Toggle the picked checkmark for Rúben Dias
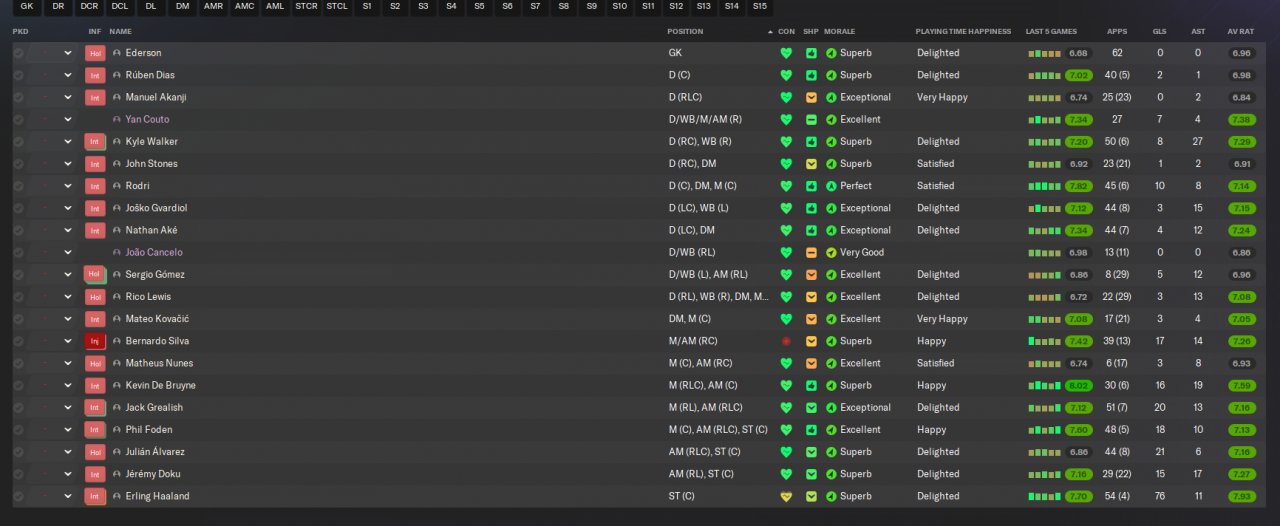 (18, 75)
